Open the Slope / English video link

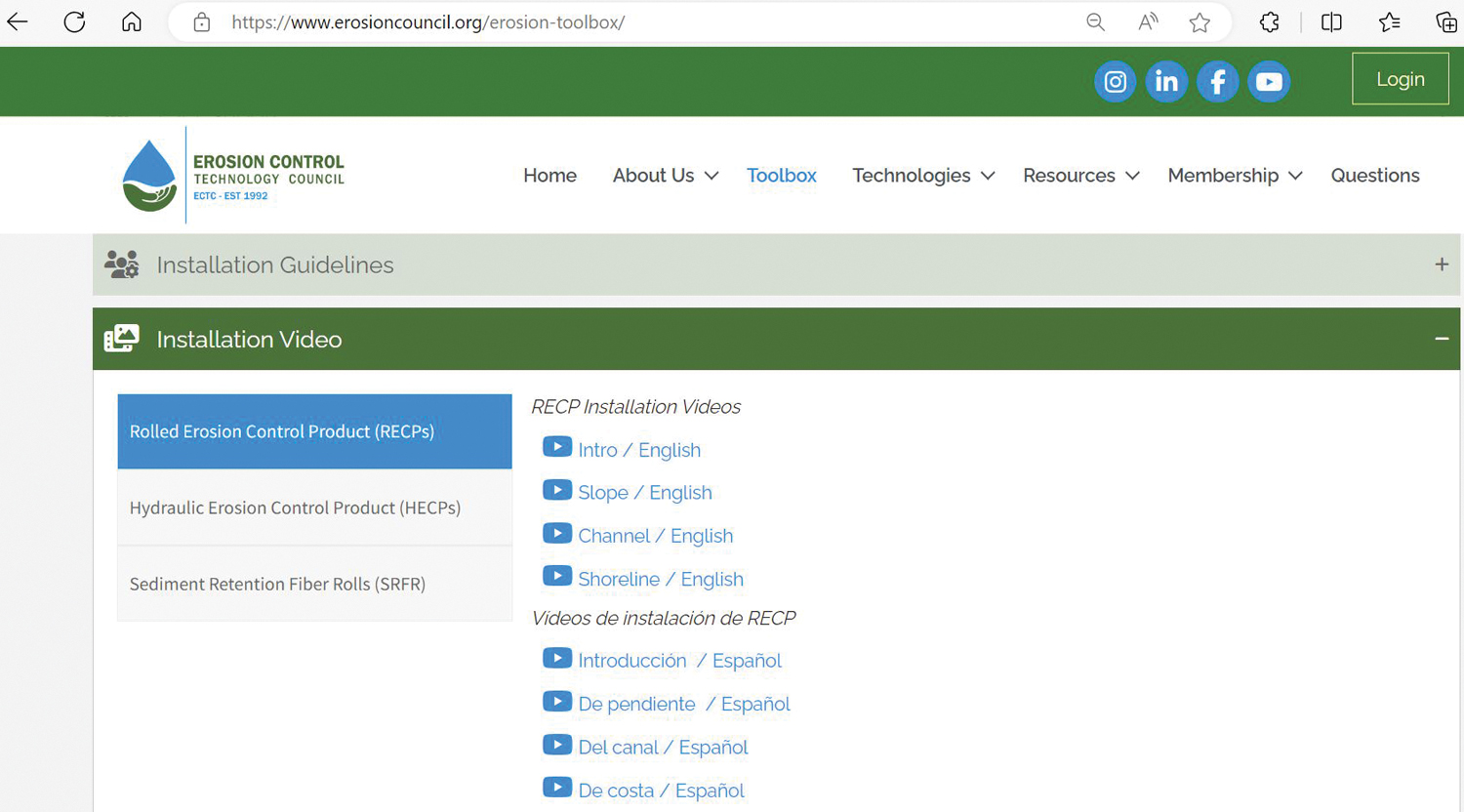644,493
